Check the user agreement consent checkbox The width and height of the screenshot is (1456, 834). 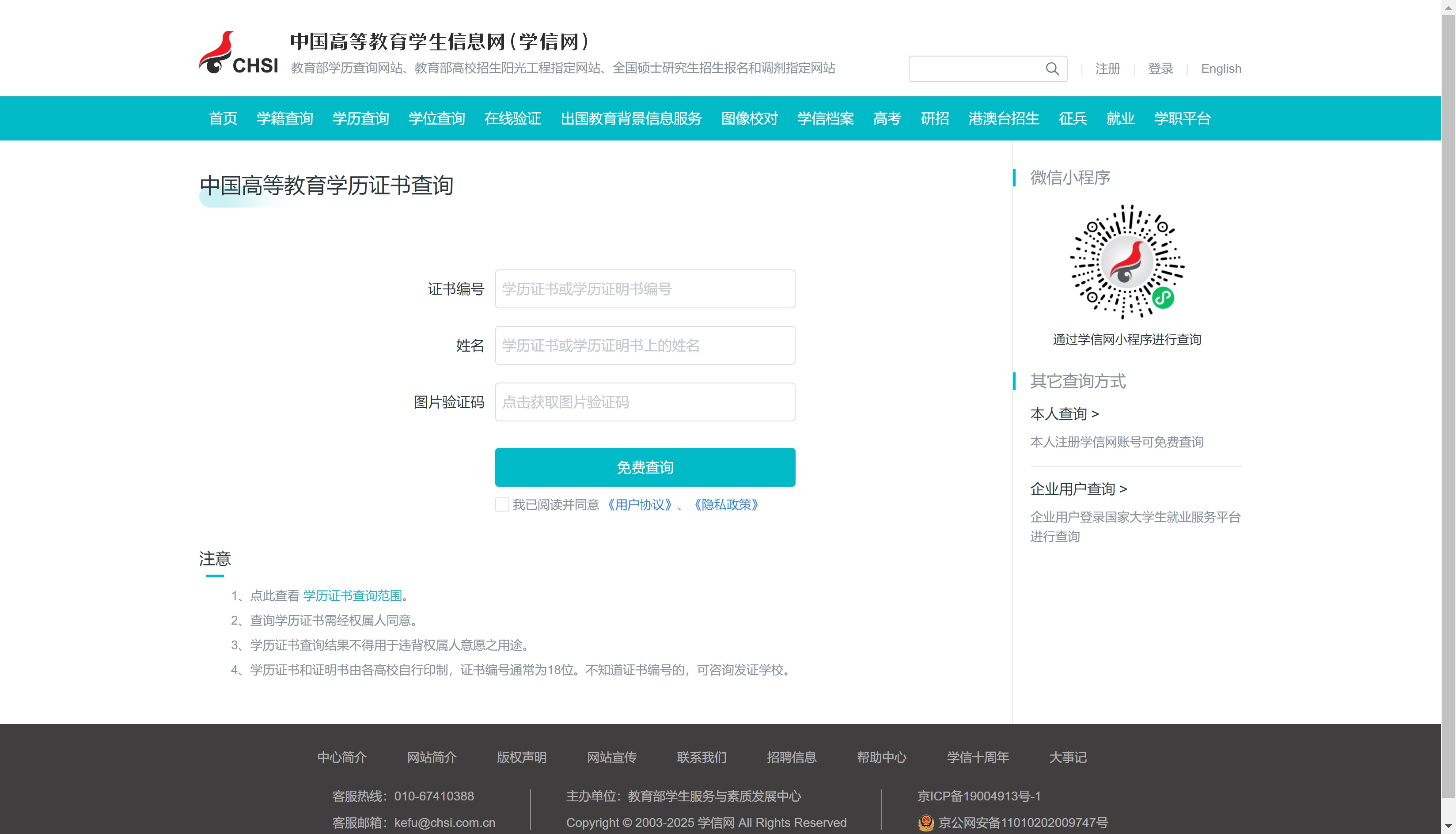click(x=502, y=504)
